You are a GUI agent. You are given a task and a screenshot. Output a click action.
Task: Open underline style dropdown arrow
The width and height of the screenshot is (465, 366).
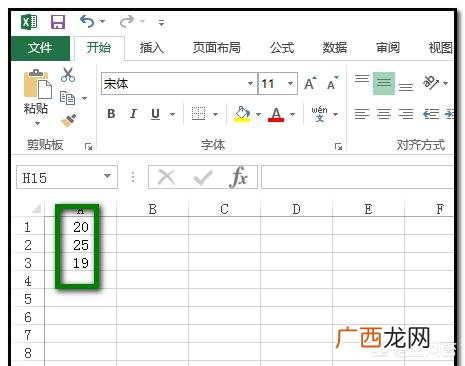172,114
